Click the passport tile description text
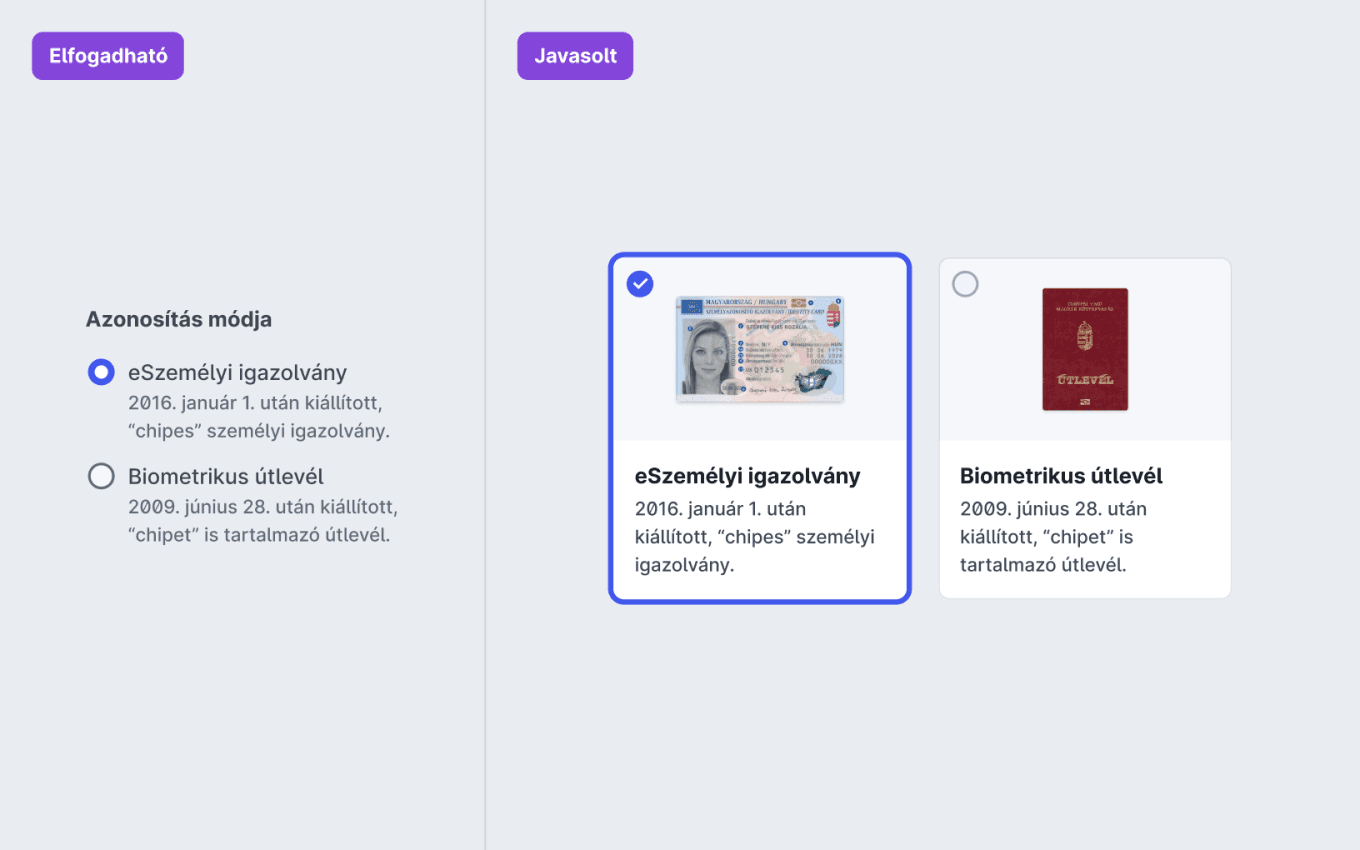 1047,537
